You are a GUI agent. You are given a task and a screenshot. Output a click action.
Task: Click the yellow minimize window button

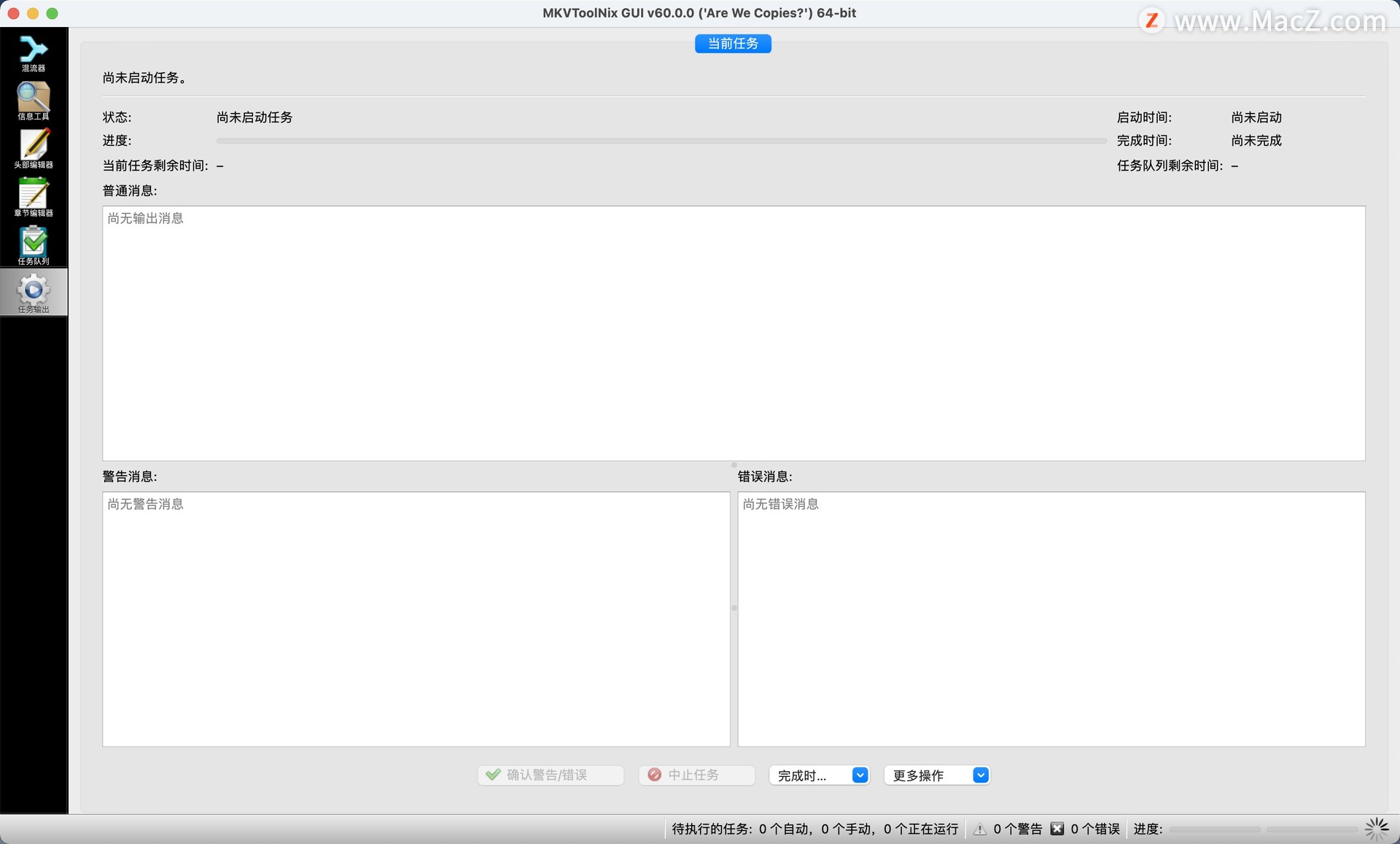coord(33,13)
